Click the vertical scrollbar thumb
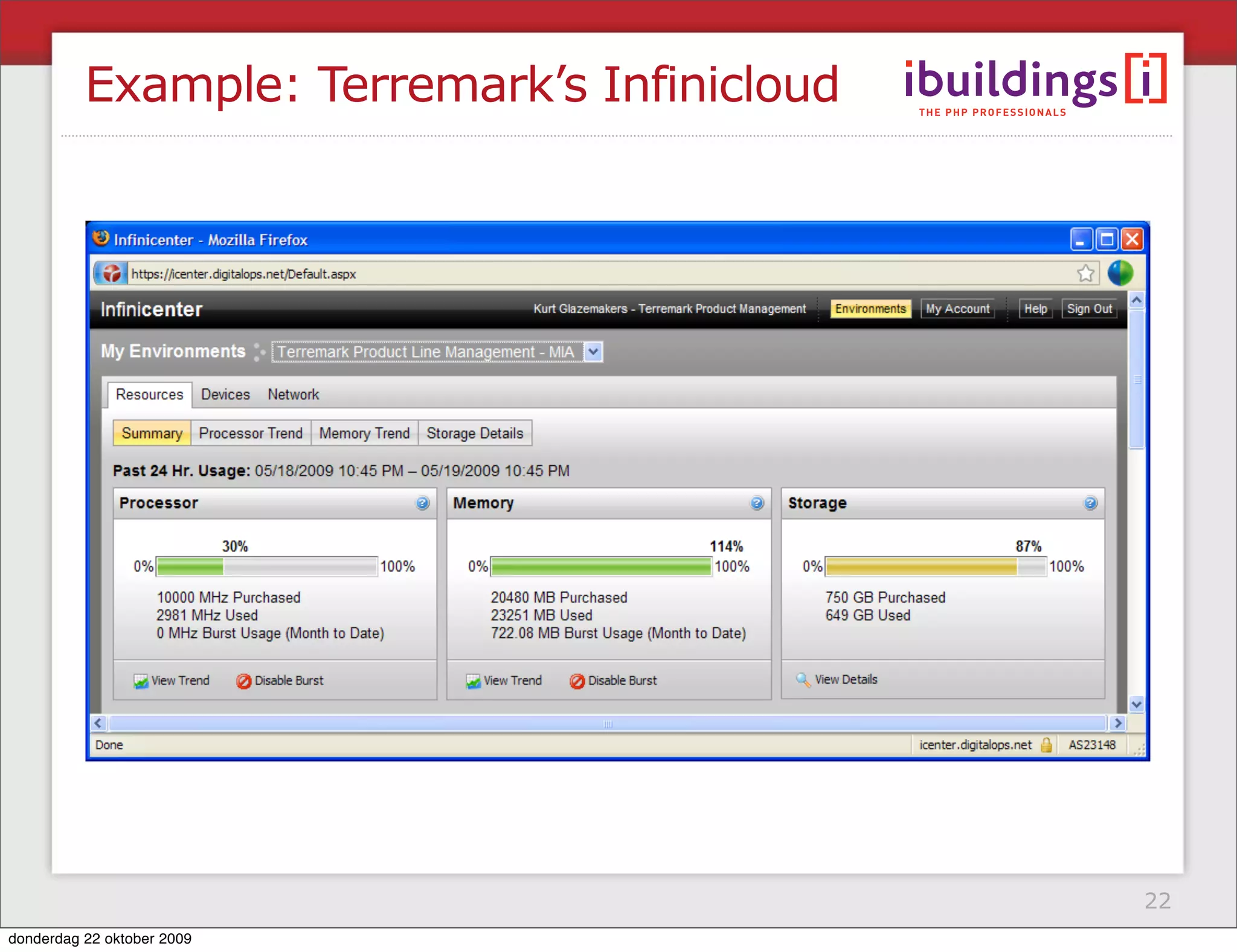Viewport: 1237px width, 952px height. [1136, 379]
